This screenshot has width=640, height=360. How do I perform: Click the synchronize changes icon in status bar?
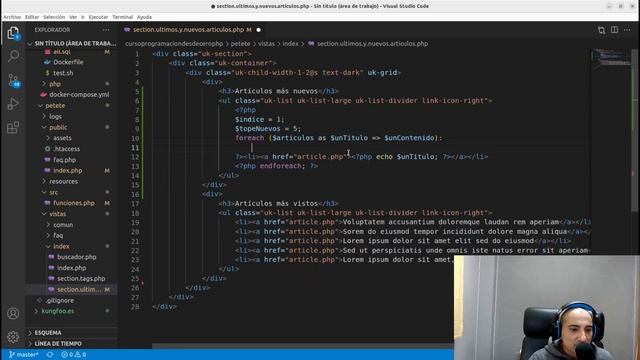click(49, 355)
